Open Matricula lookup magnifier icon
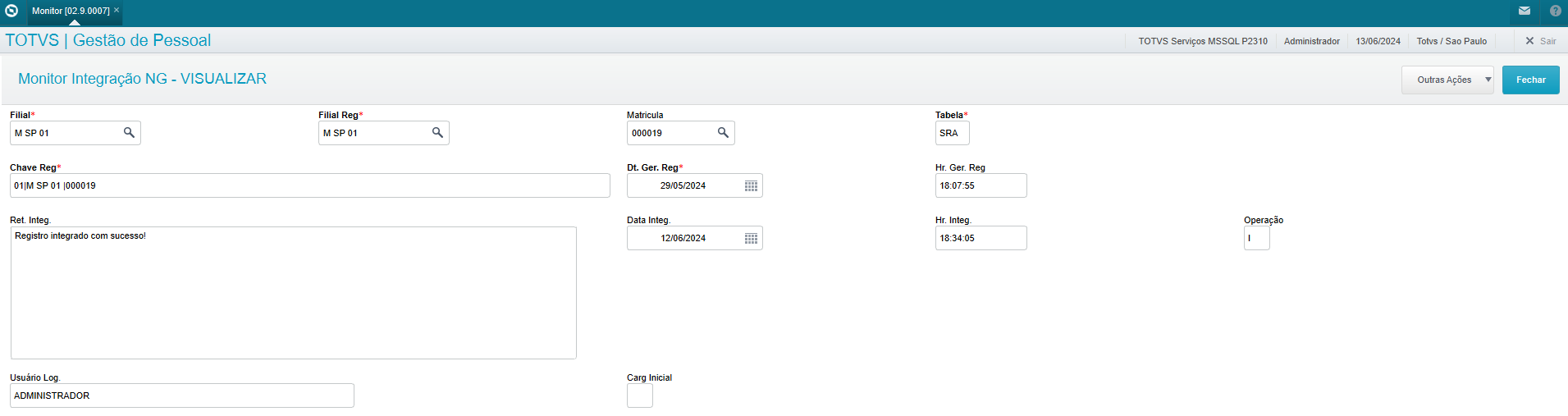Screen dimensions: 1568x416 pyautogui.click(x=723, y=132)
